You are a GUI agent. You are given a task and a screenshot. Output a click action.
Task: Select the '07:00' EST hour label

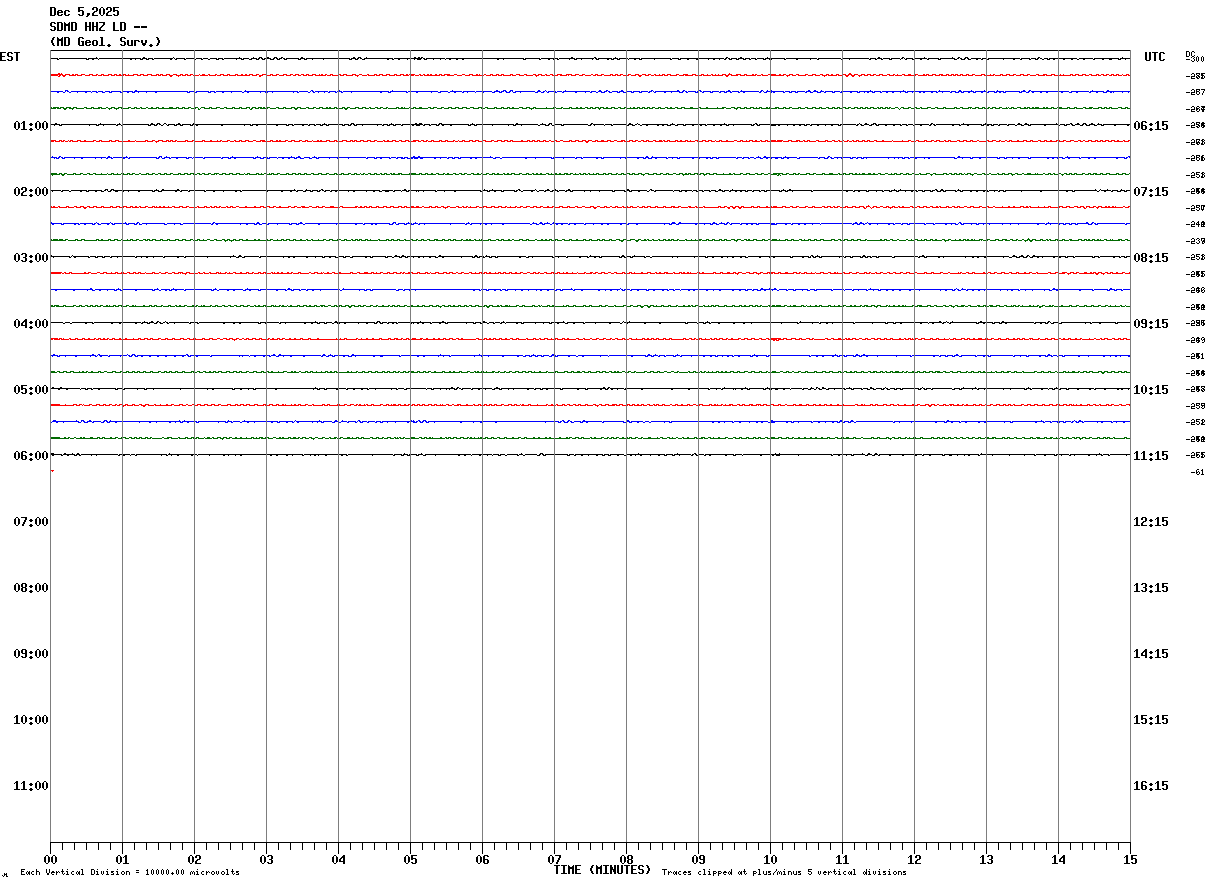tap(31, 521)
